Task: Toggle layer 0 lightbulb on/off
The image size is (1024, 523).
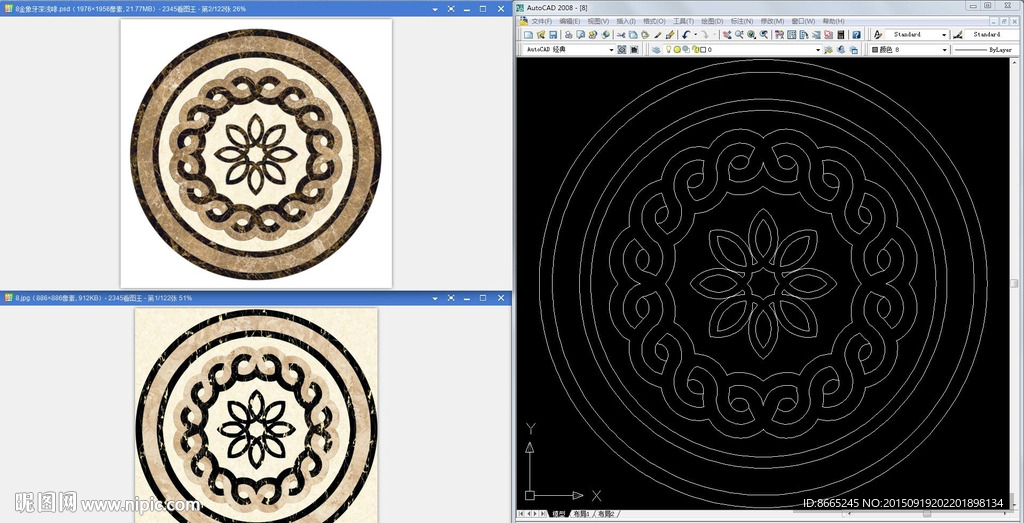Action: [667, 49]
